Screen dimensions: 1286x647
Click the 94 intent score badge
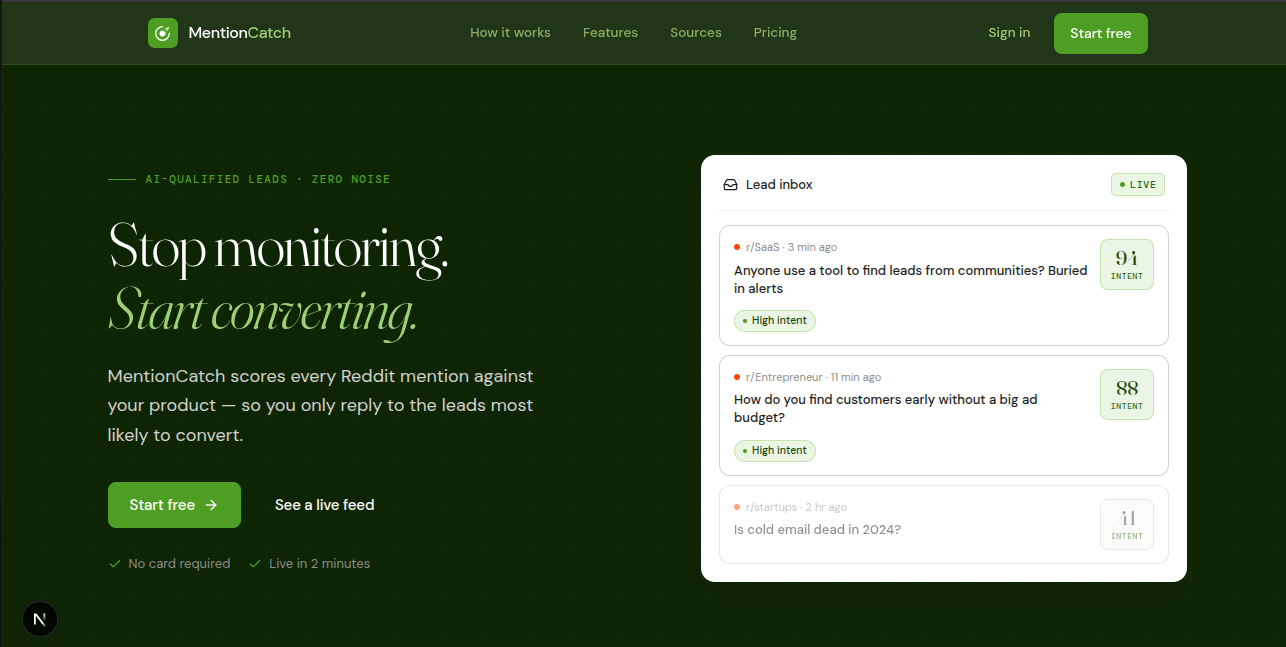(x=1127, y=264)
